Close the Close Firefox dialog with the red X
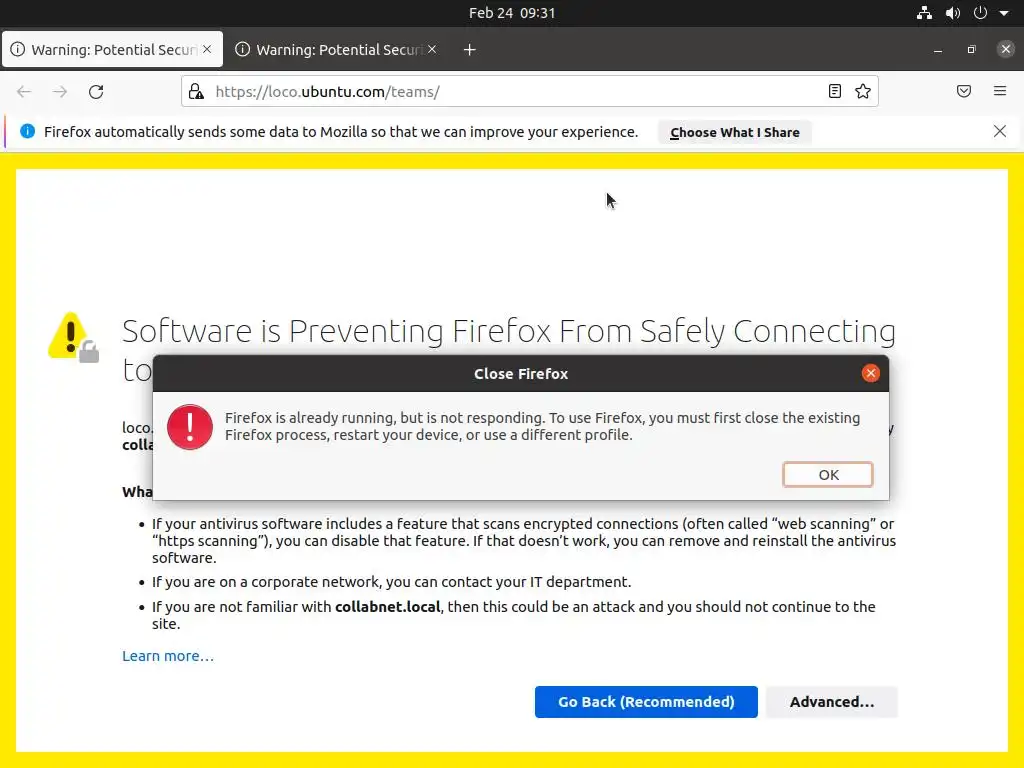Screen dimensions: 1024x768 (x=871, y=373)
